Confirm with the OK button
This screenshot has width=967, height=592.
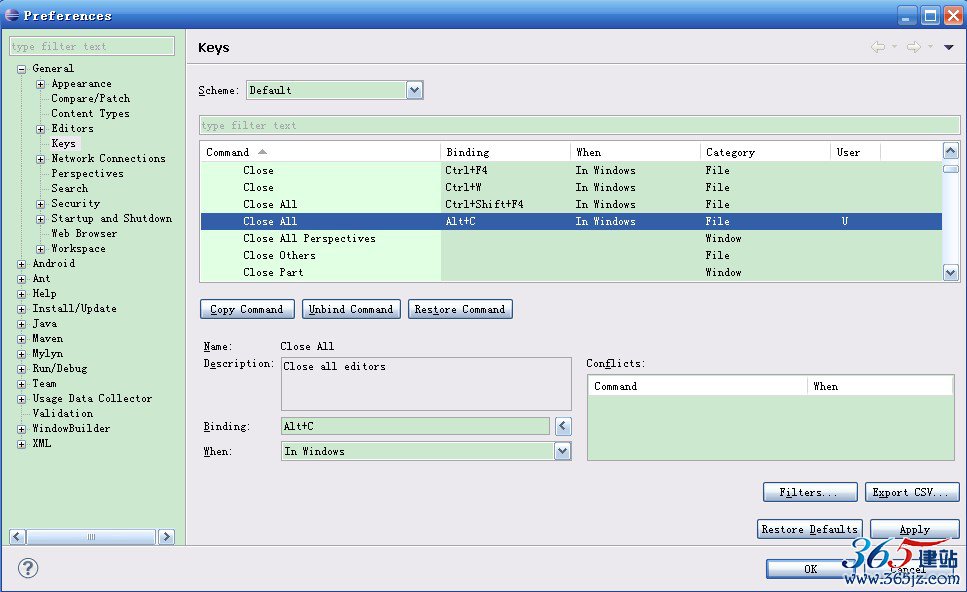[x=810, y=569]
